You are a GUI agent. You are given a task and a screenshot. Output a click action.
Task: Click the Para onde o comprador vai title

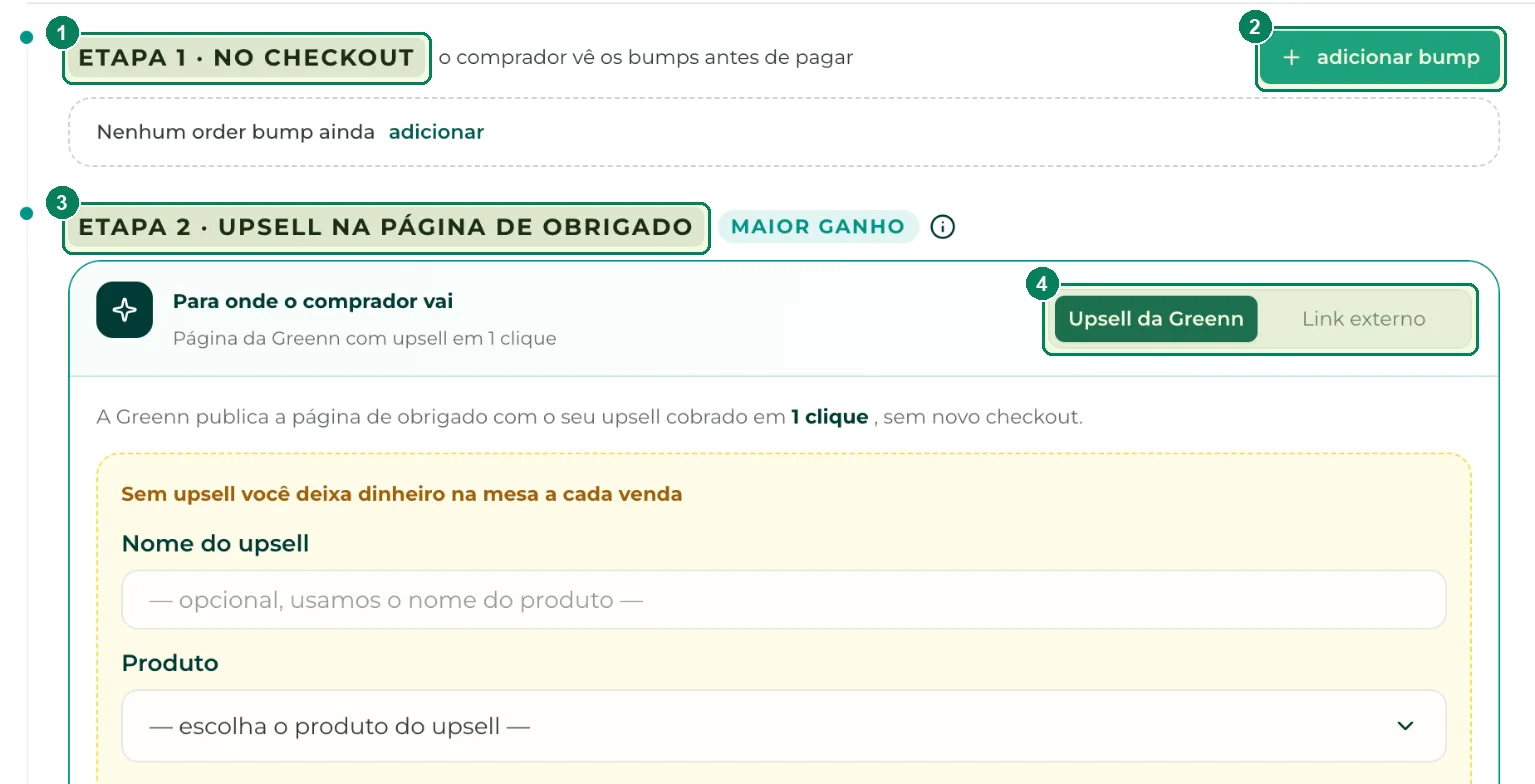pos(313,301)
